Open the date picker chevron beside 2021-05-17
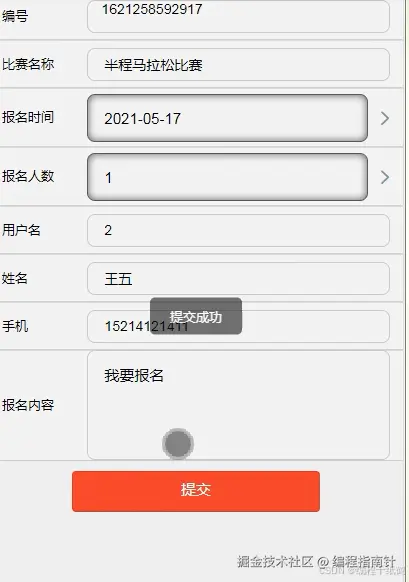The width and height of the screenshot is (409, 582). 385,118
